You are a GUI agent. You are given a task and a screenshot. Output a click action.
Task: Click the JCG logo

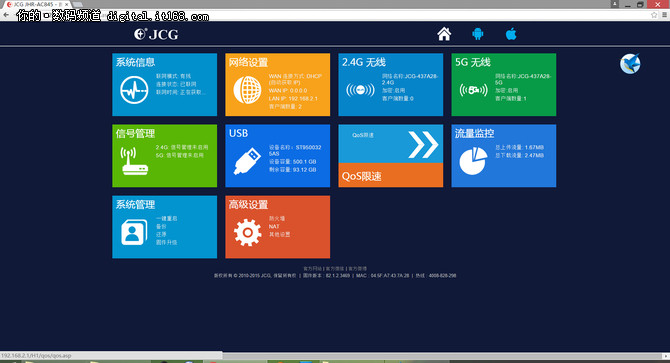click(x=156, y=34)
